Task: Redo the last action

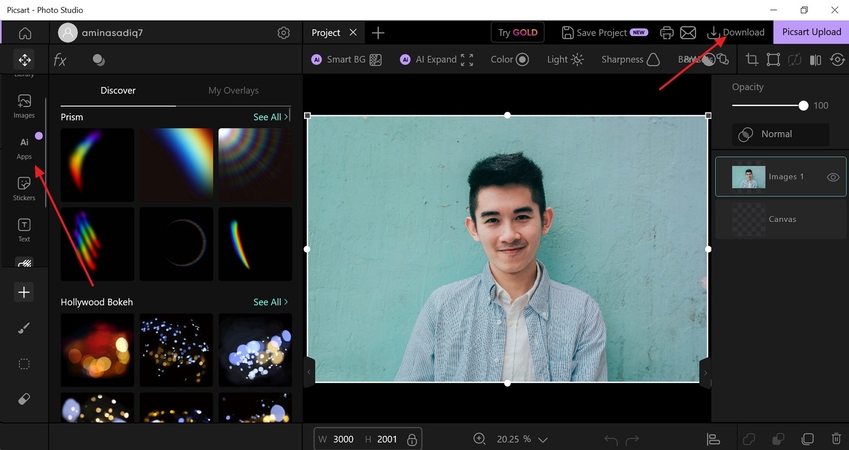Action: tap(632, 439)
